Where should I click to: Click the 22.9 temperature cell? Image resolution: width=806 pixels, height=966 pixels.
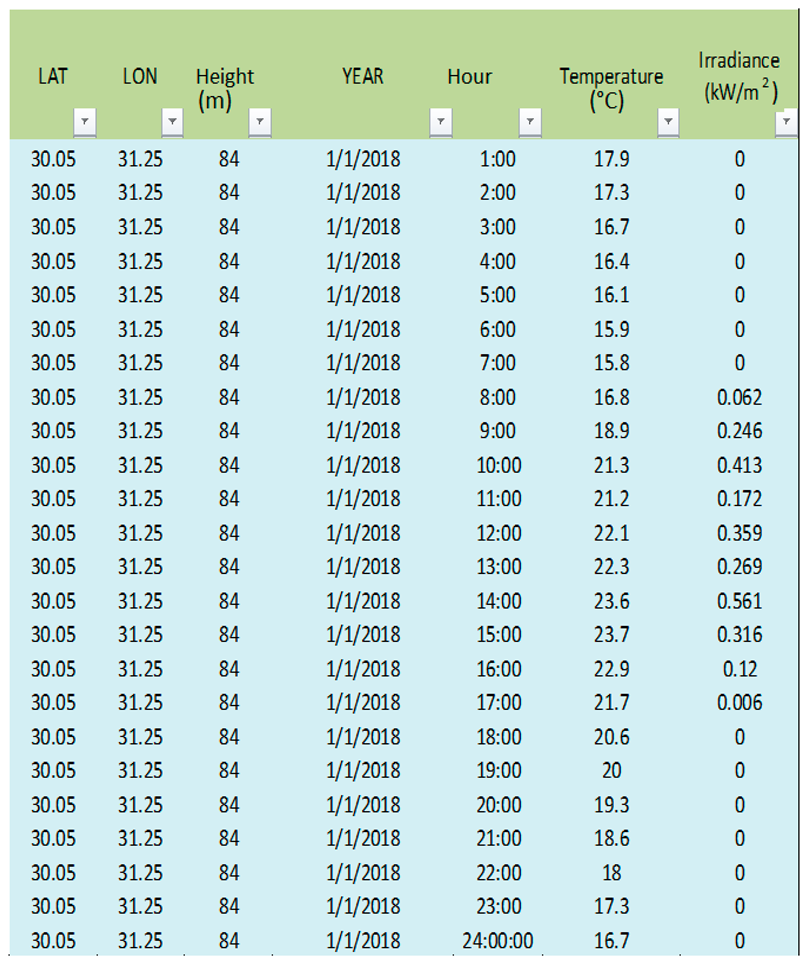[x=611, y=669]
